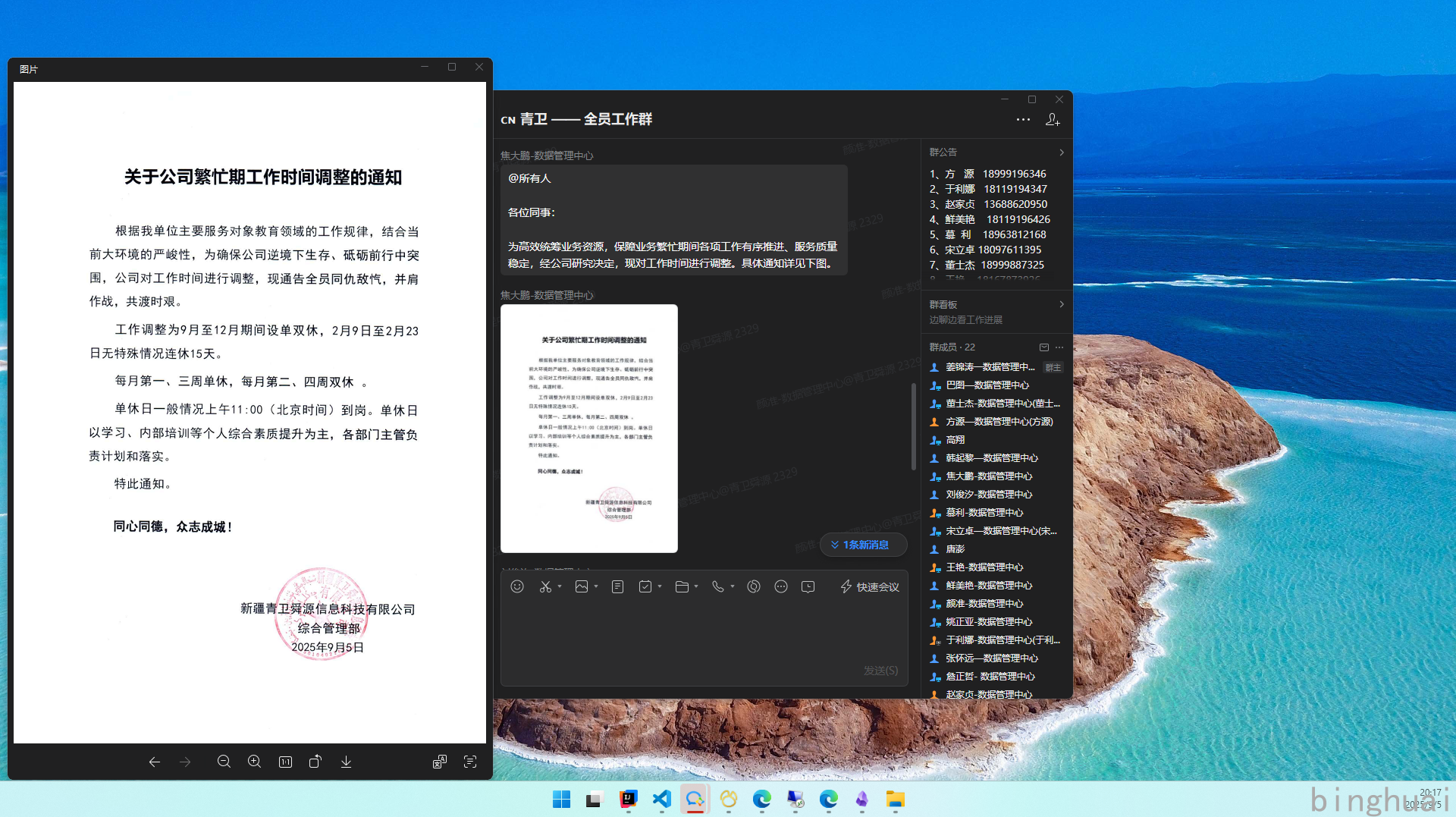This screenshot has height=817, width=1456.
Task: Extract text with the OCR icon
Action: pyautogui.click(x=470, y=762)
